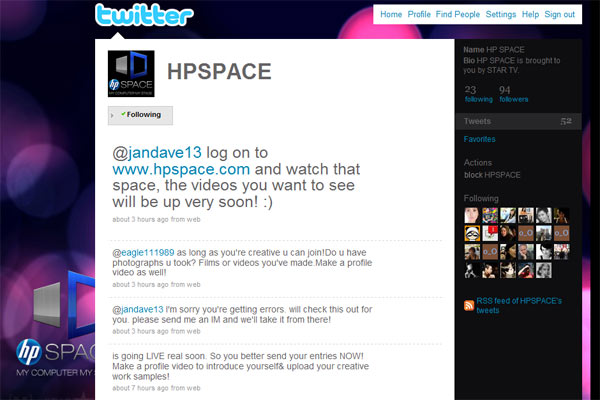Screen dimensions: 600x400
Task: Open Help in the top navigation
Action: (x=530, y=14)
